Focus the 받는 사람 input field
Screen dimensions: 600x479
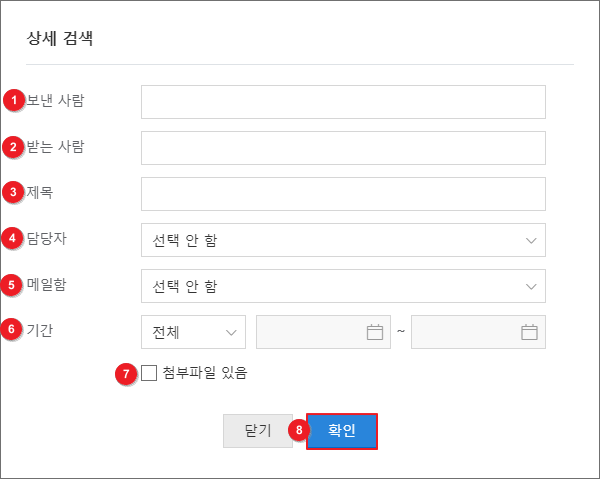343,148
